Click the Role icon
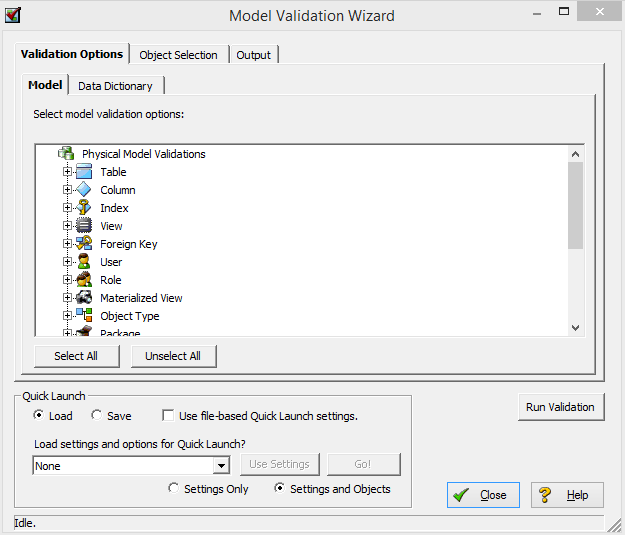The height and width of the screenshot is (535, 625). click(x=84, y=279)
